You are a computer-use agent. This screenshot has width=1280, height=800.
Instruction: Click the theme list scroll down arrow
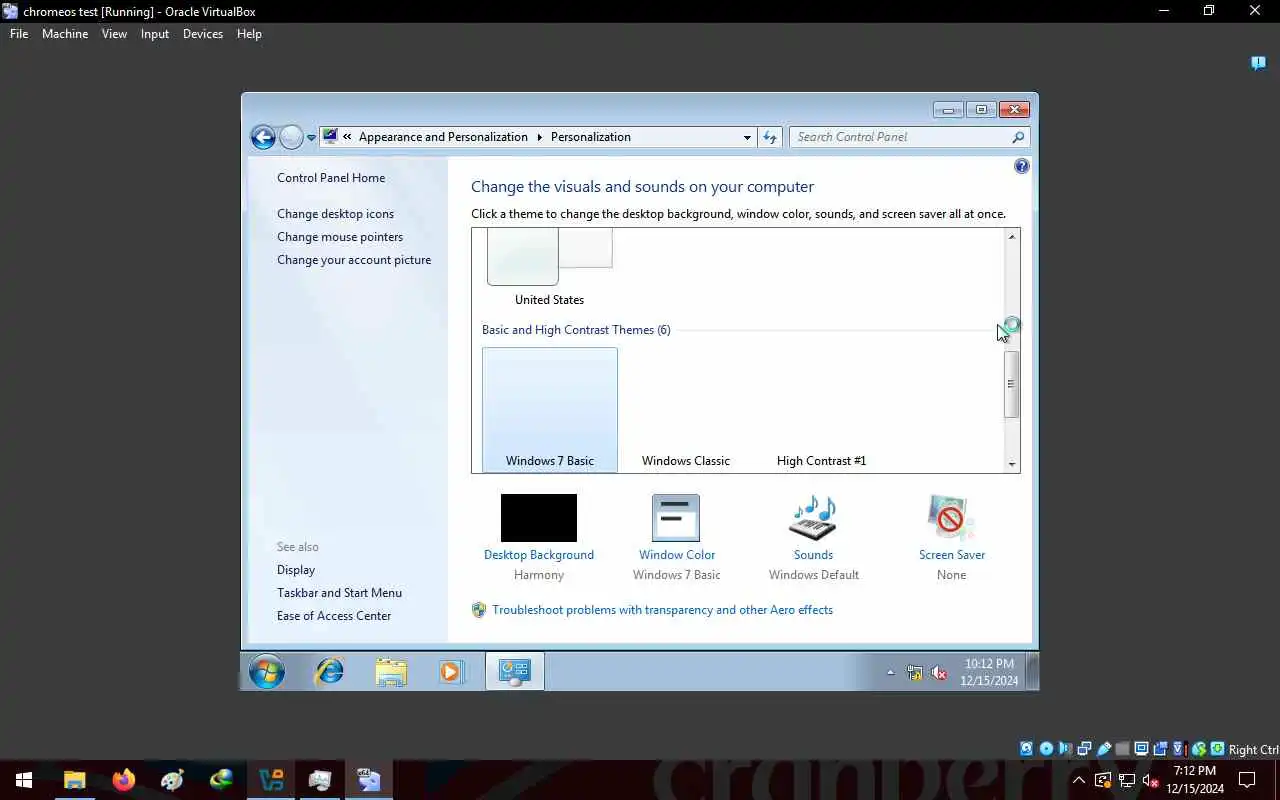coord(1012,464)
